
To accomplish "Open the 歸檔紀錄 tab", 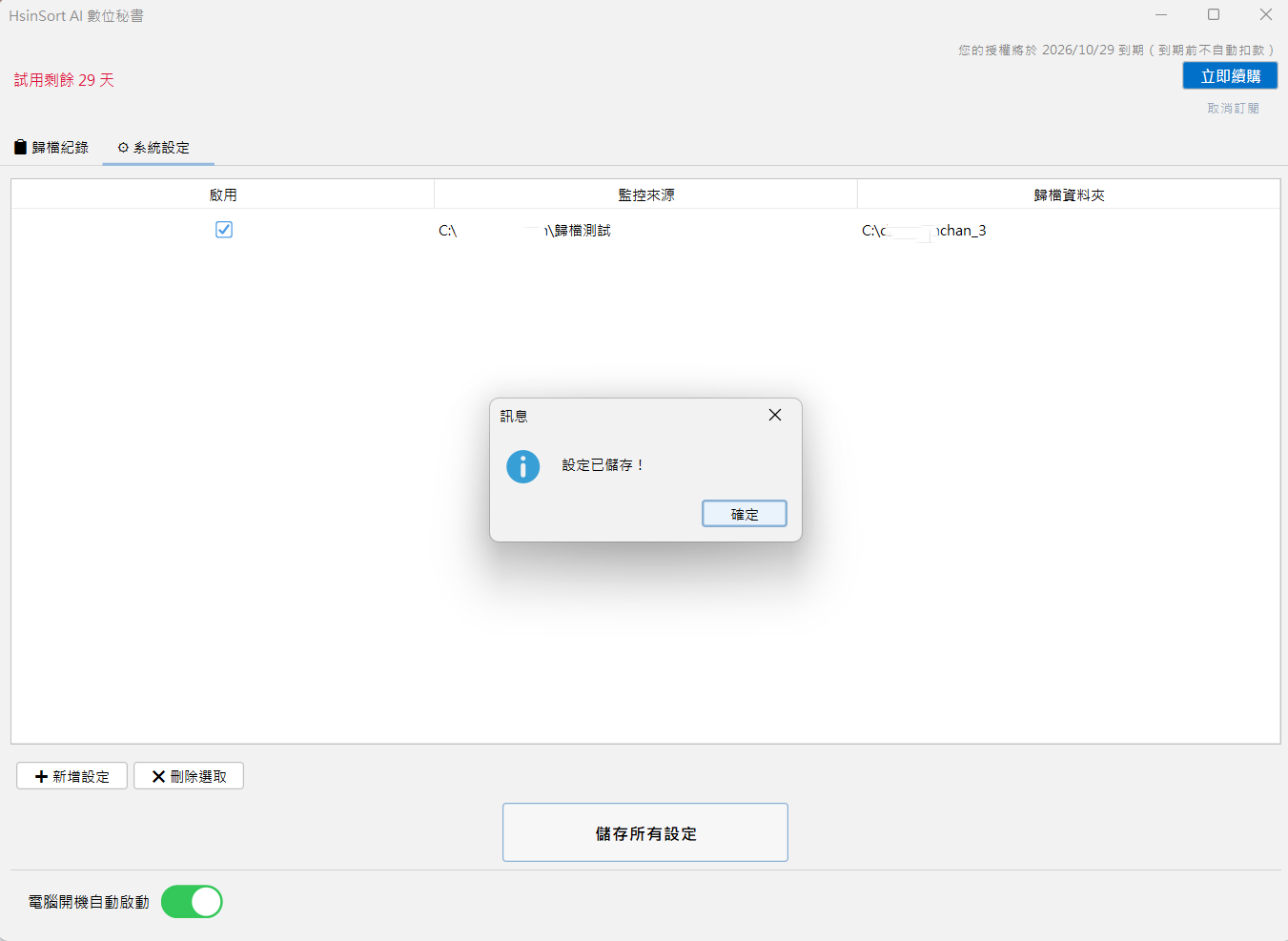I will (x=51, y=148).
